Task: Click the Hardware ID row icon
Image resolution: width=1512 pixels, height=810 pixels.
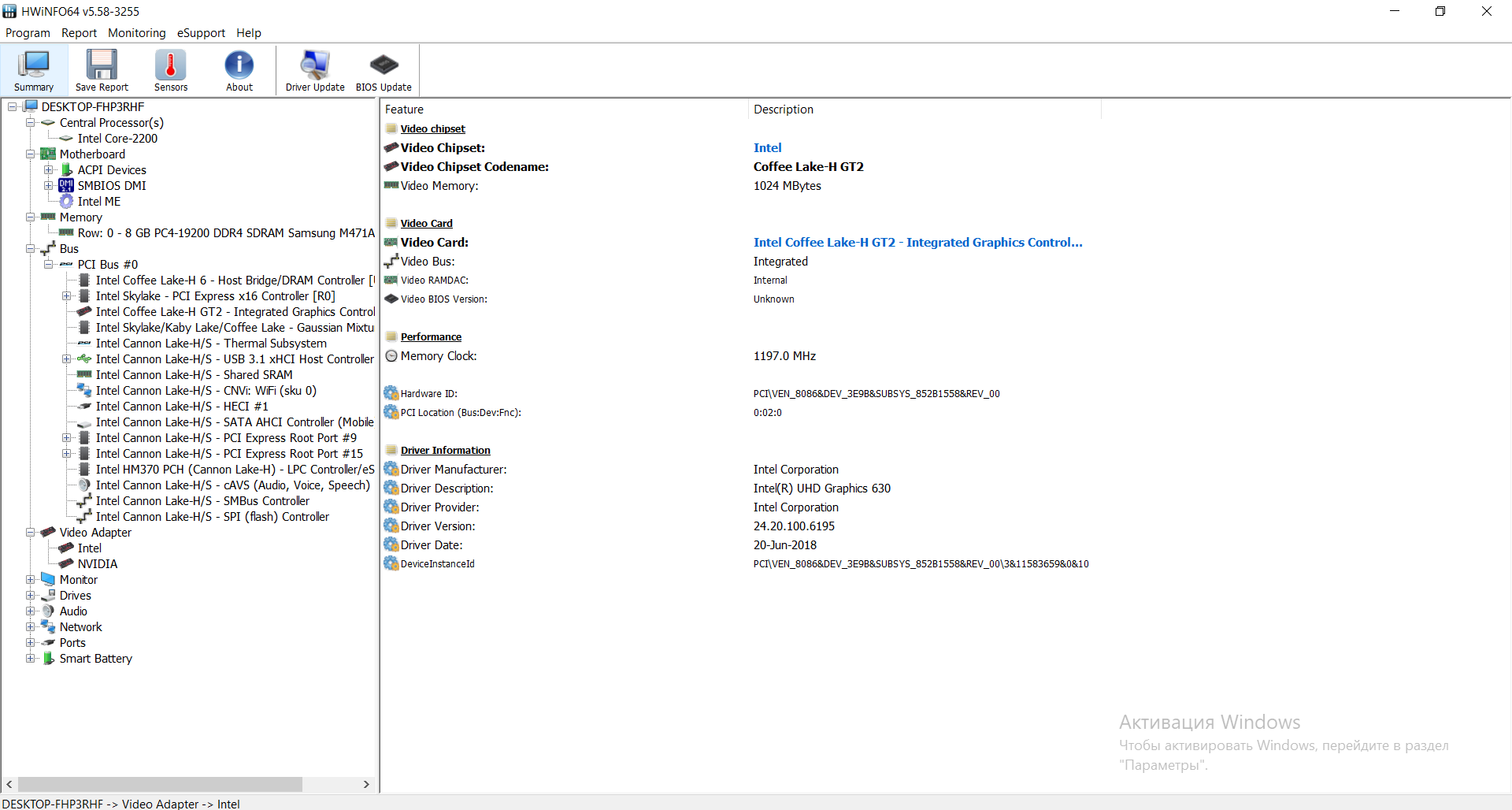Action: [x=391, y=393]
